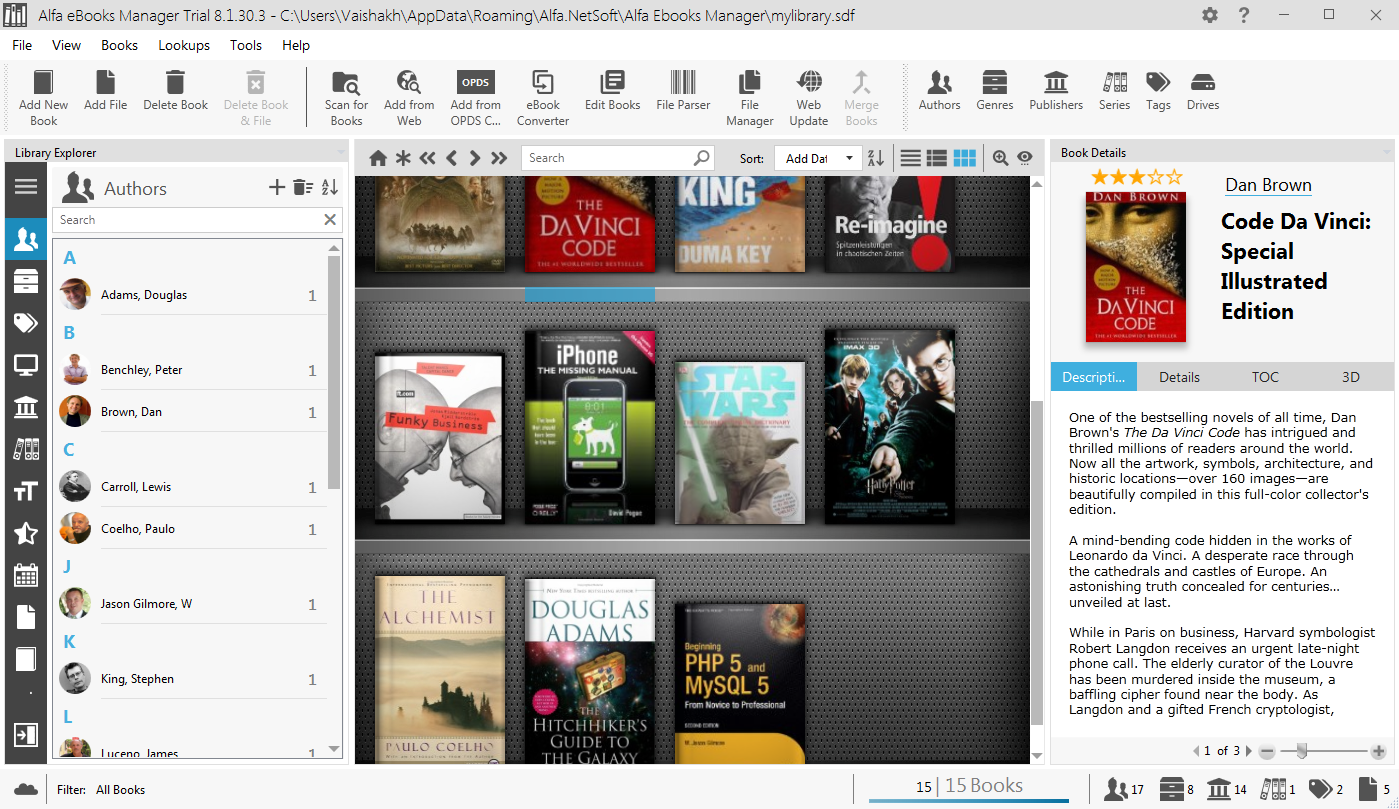
Task: Toggle bookshelf sort direction Z-A button
Action: [876, 158]
